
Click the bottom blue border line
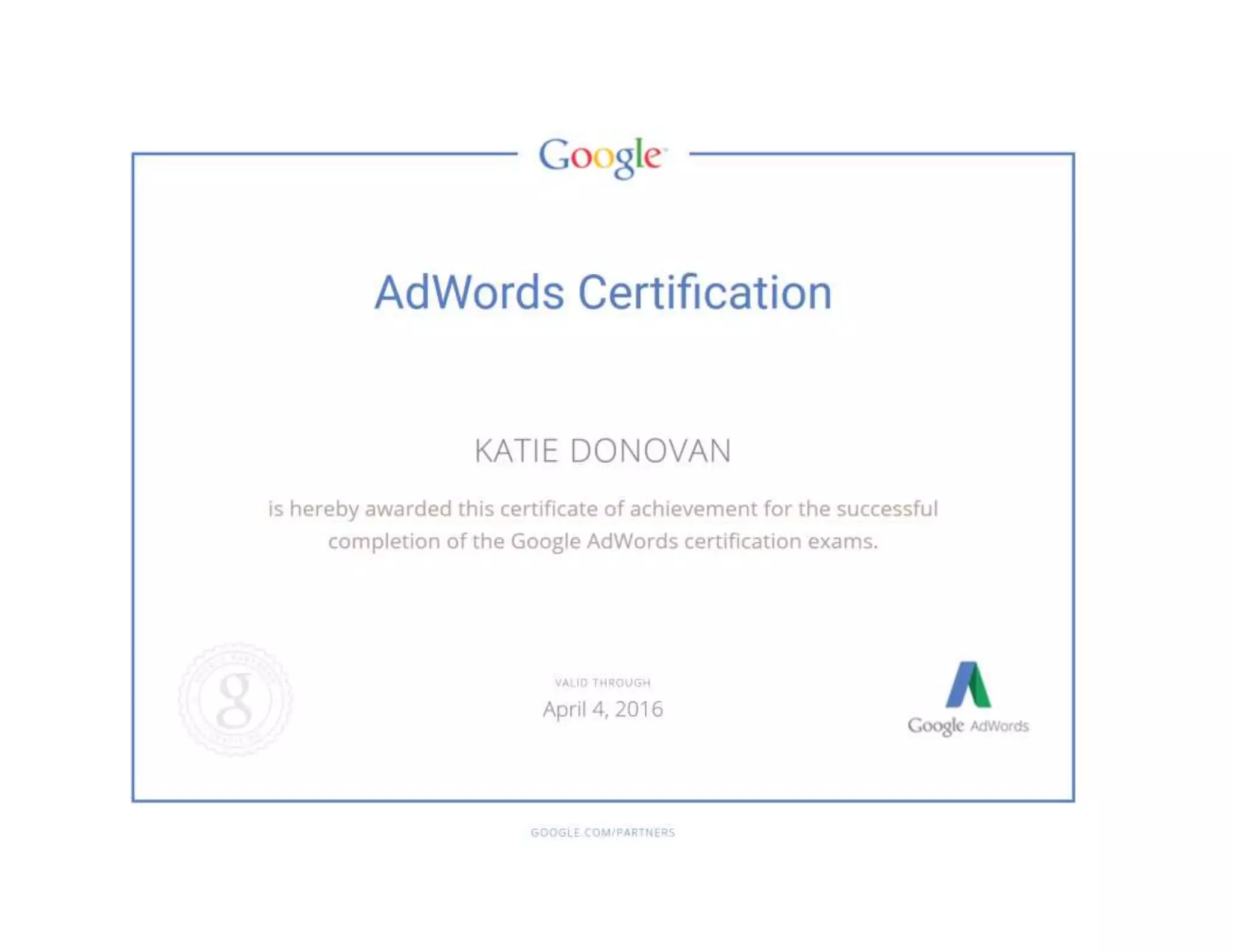[603, 801]
